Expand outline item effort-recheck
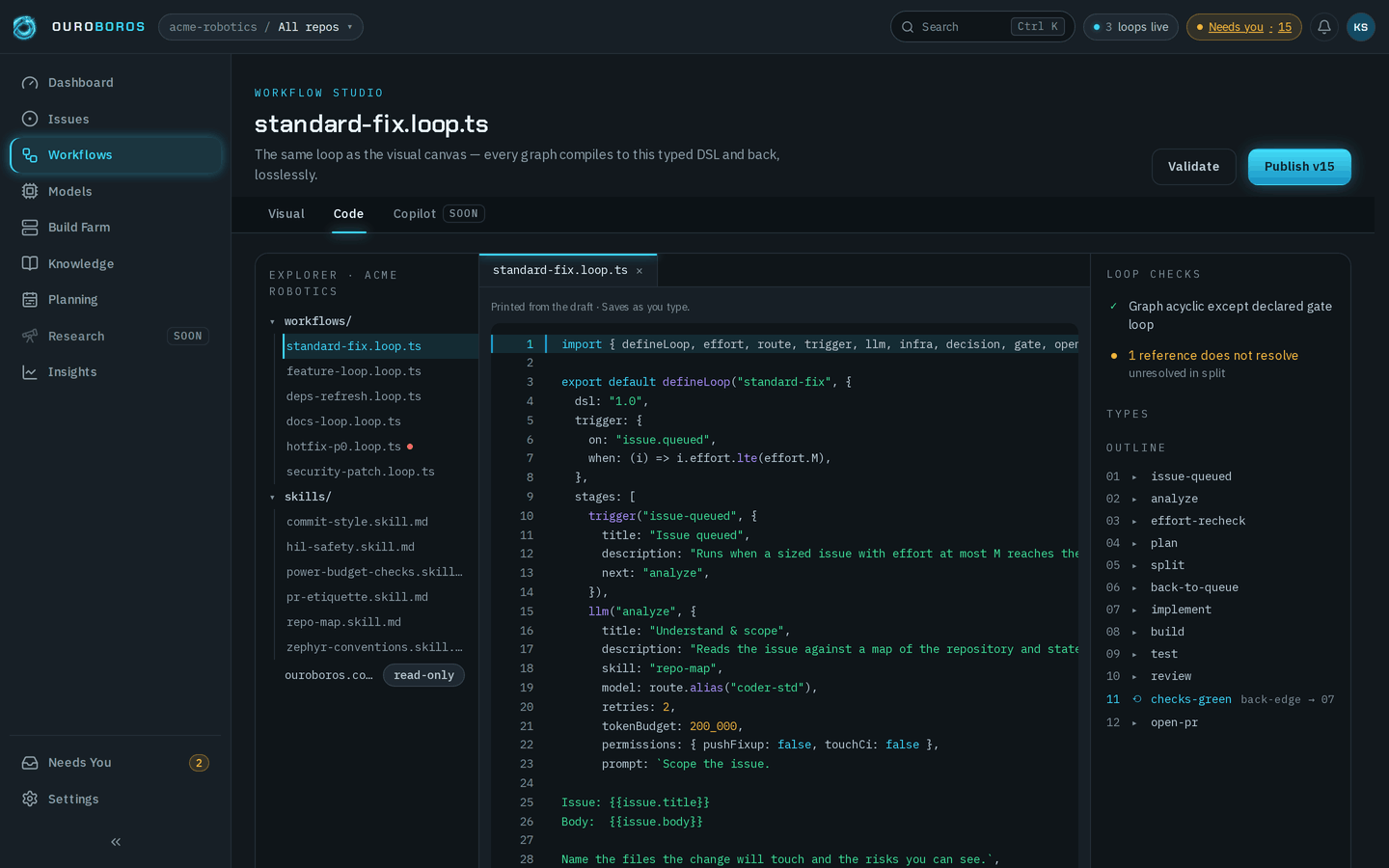 click(x=1134, y=521)
